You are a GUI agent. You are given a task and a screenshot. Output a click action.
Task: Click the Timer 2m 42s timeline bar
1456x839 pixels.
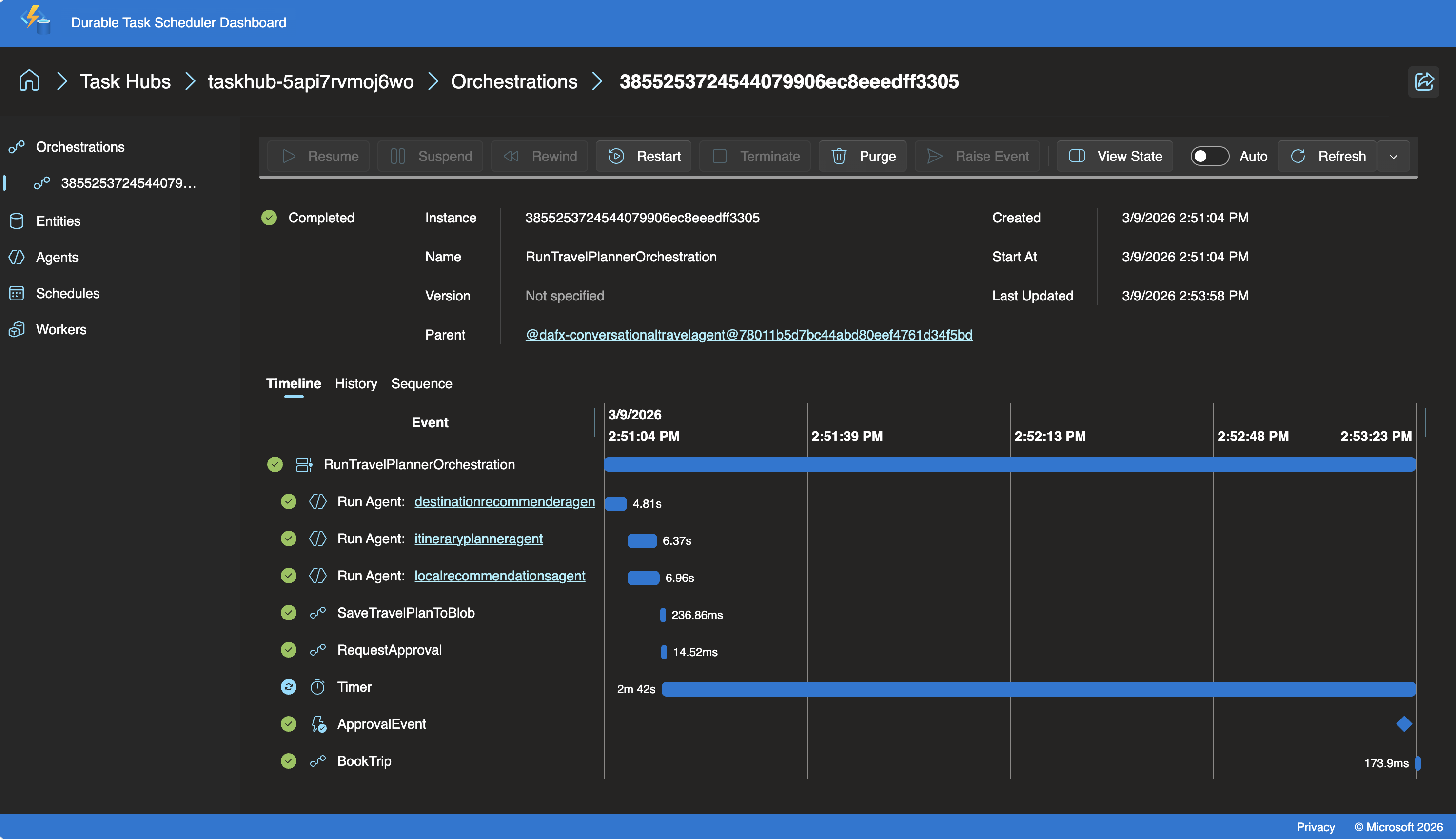[x=1037, y=689]
